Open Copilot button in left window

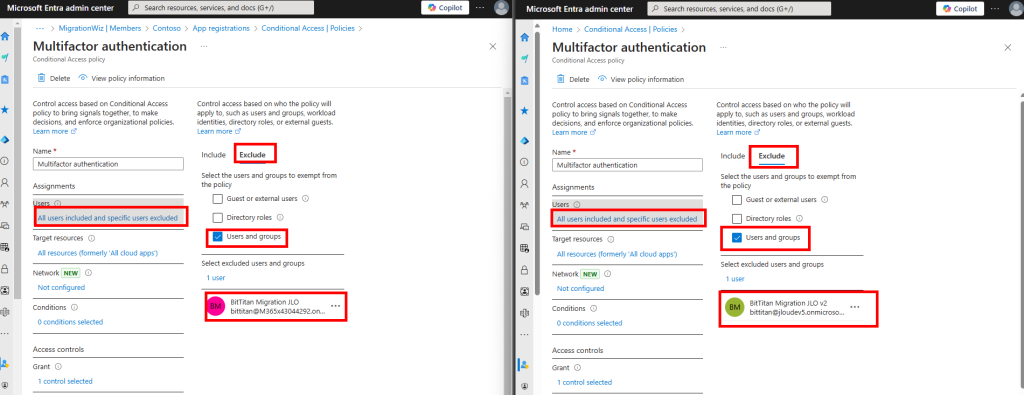445,8
